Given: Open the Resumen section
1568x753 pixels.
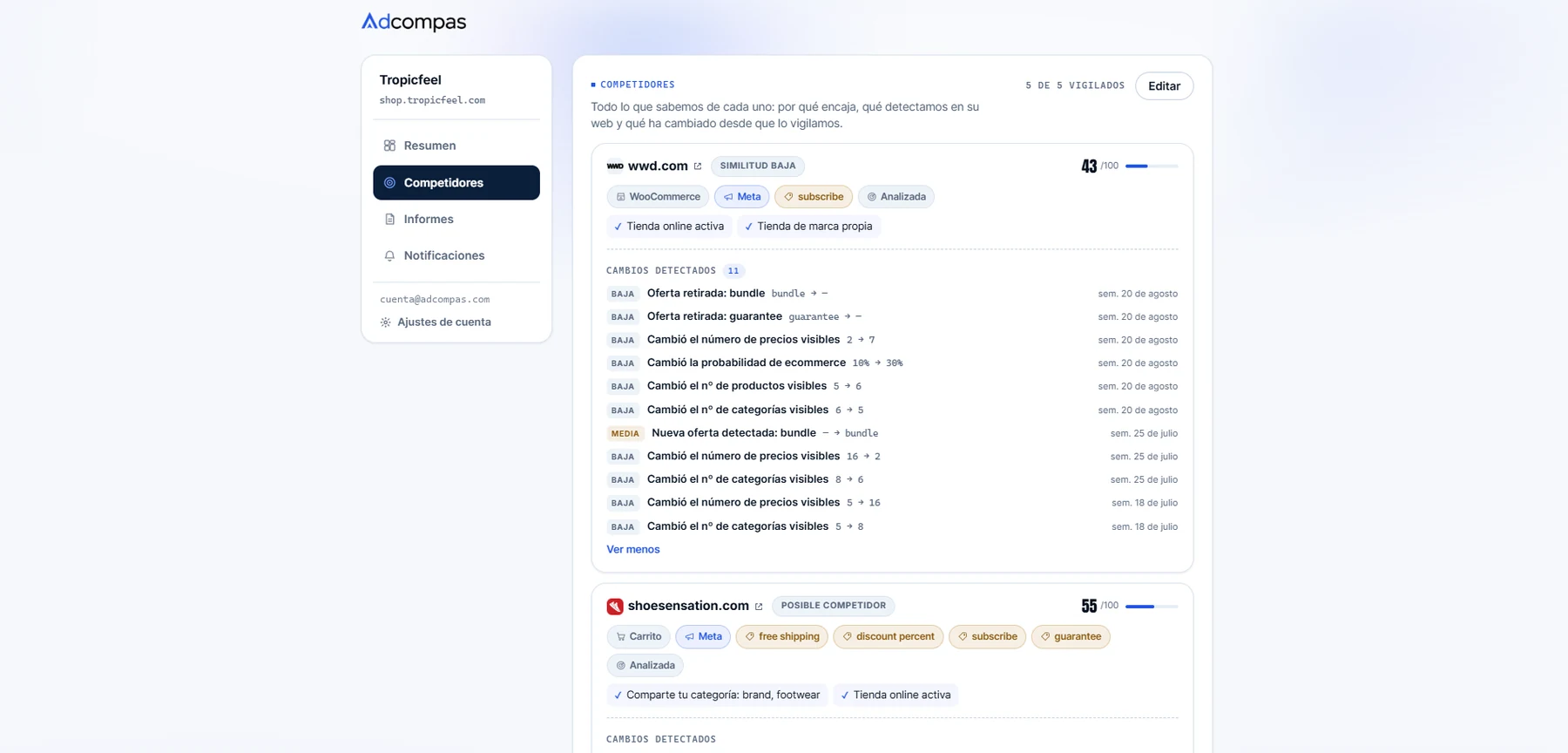Looking at the screenshot, I should (456, 146).
